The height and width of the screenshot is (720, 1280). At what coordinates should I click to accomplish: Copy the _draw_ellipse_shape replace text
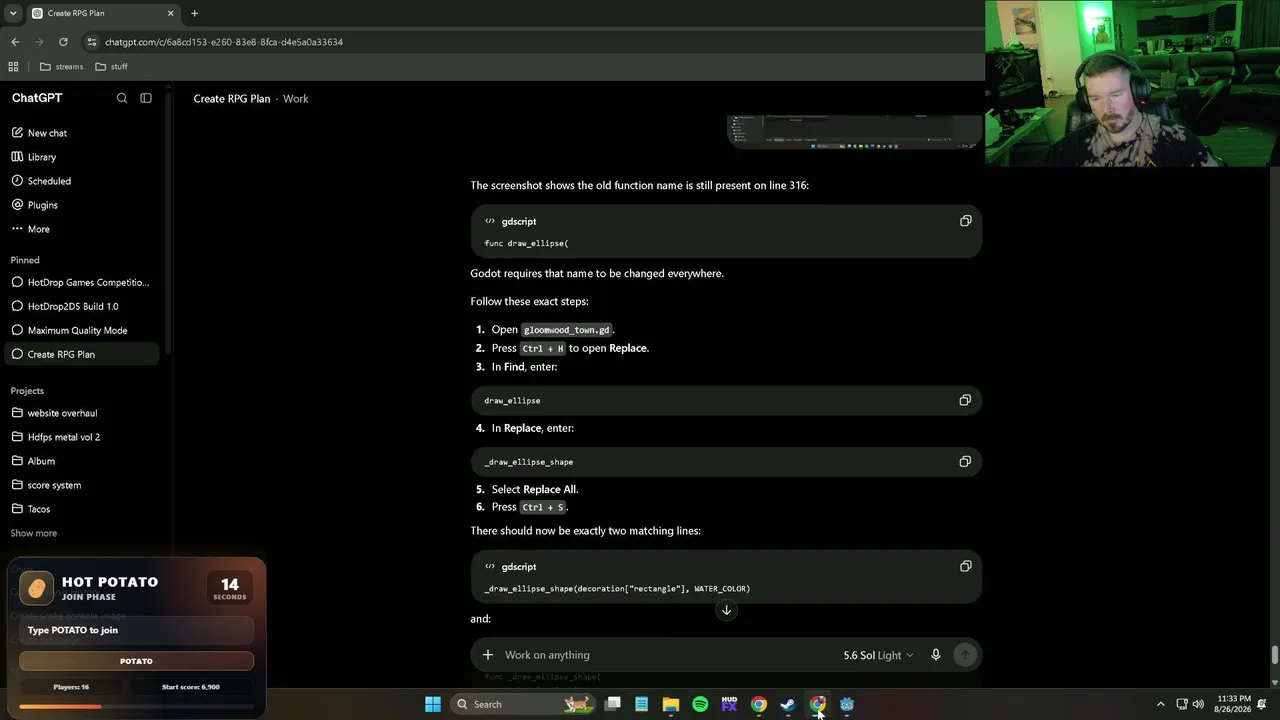[x=965, y=461]
